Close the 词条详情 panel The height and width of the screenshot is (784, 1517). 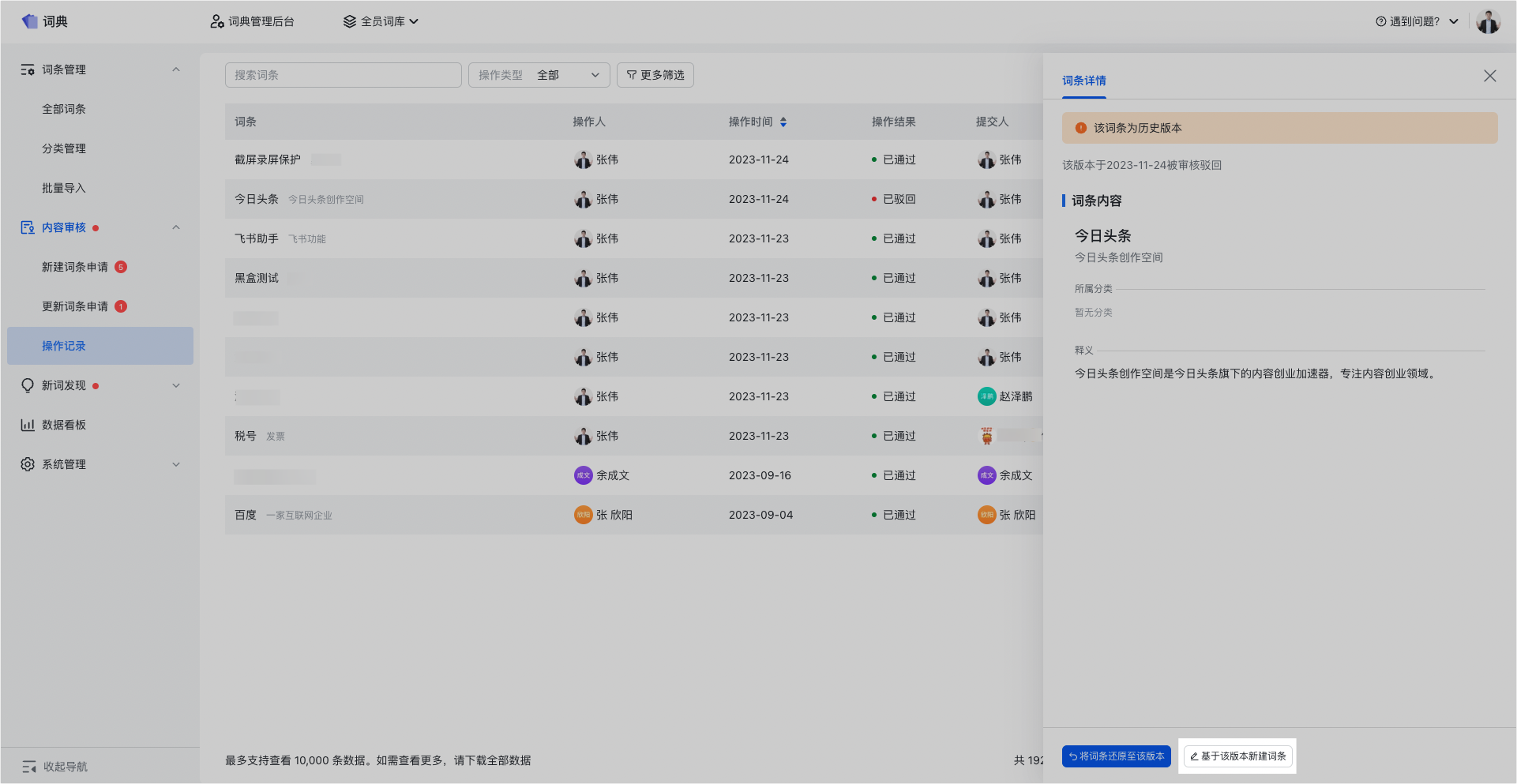pyautogui.click(x=1490, y=76)
